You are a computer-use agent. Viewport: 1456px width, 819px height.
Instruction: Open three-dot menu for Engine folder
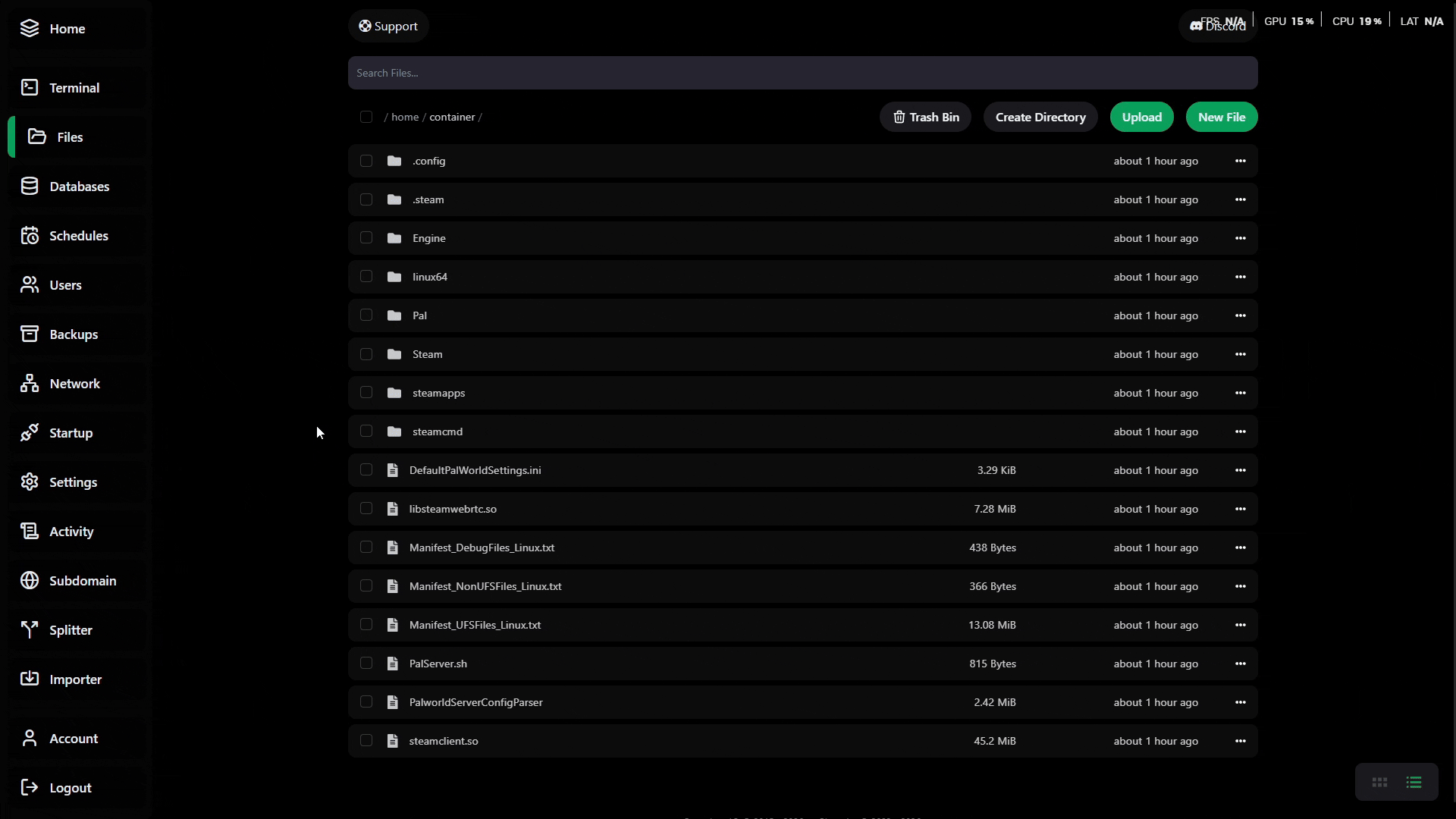click(x=1240, y=238)
